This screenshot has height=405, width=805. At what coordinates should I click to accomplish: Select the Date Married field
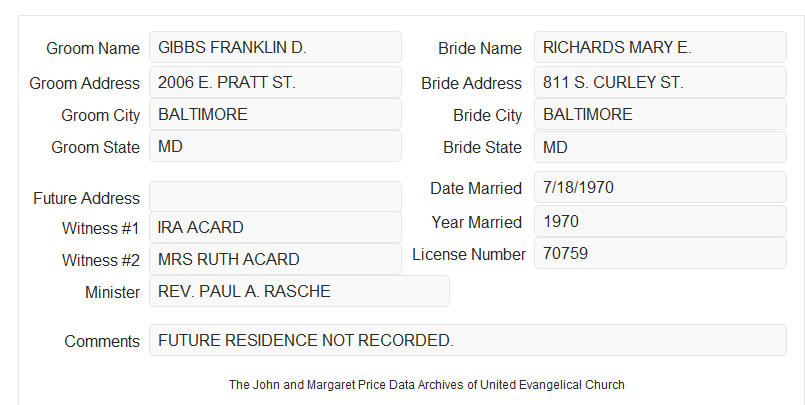pos(660,187)
